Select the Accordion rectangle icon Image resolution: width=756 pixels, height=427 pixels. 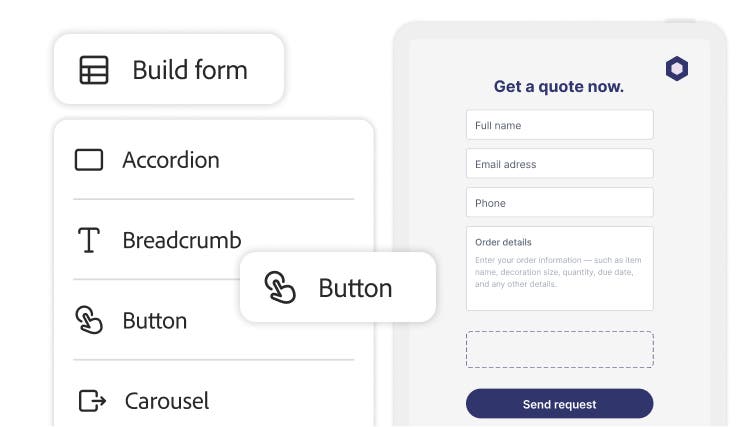tap(89, 160)
